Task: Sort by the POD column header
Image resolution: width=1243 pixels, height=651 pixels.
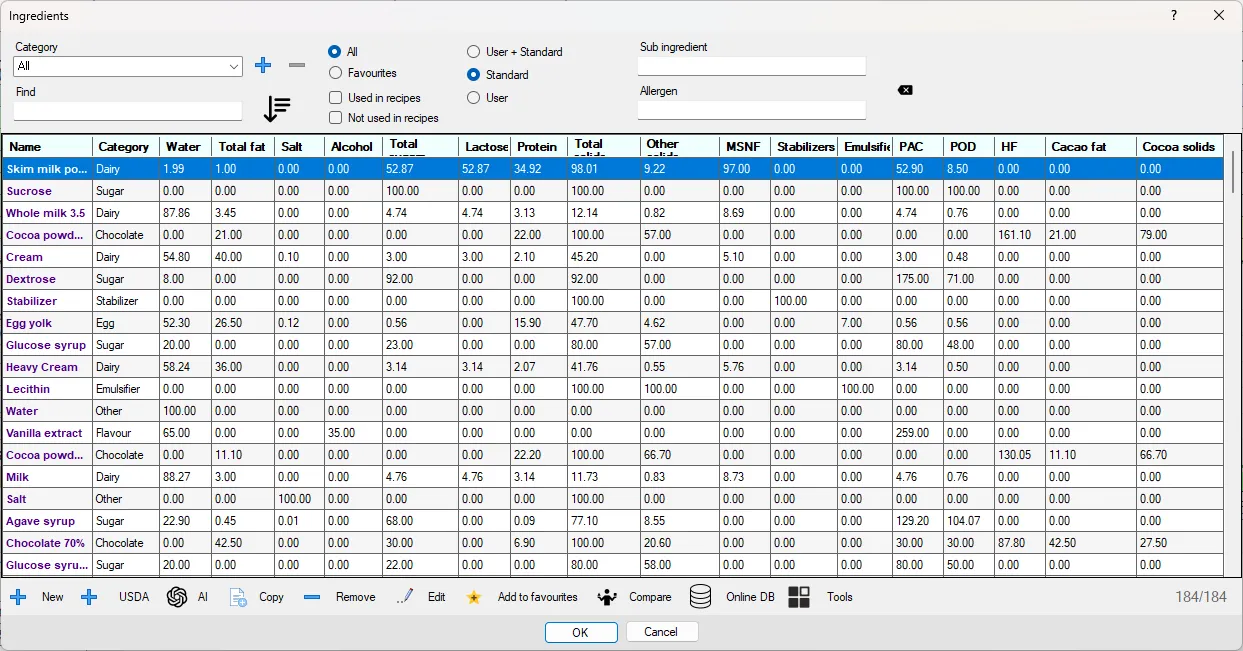Action: click(x=969, y=147)
